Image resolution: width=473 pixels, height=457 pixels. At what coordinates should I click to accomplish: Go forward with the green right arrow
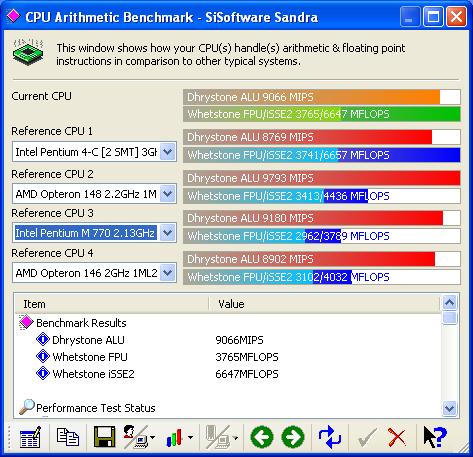click(x=293, y=437)
